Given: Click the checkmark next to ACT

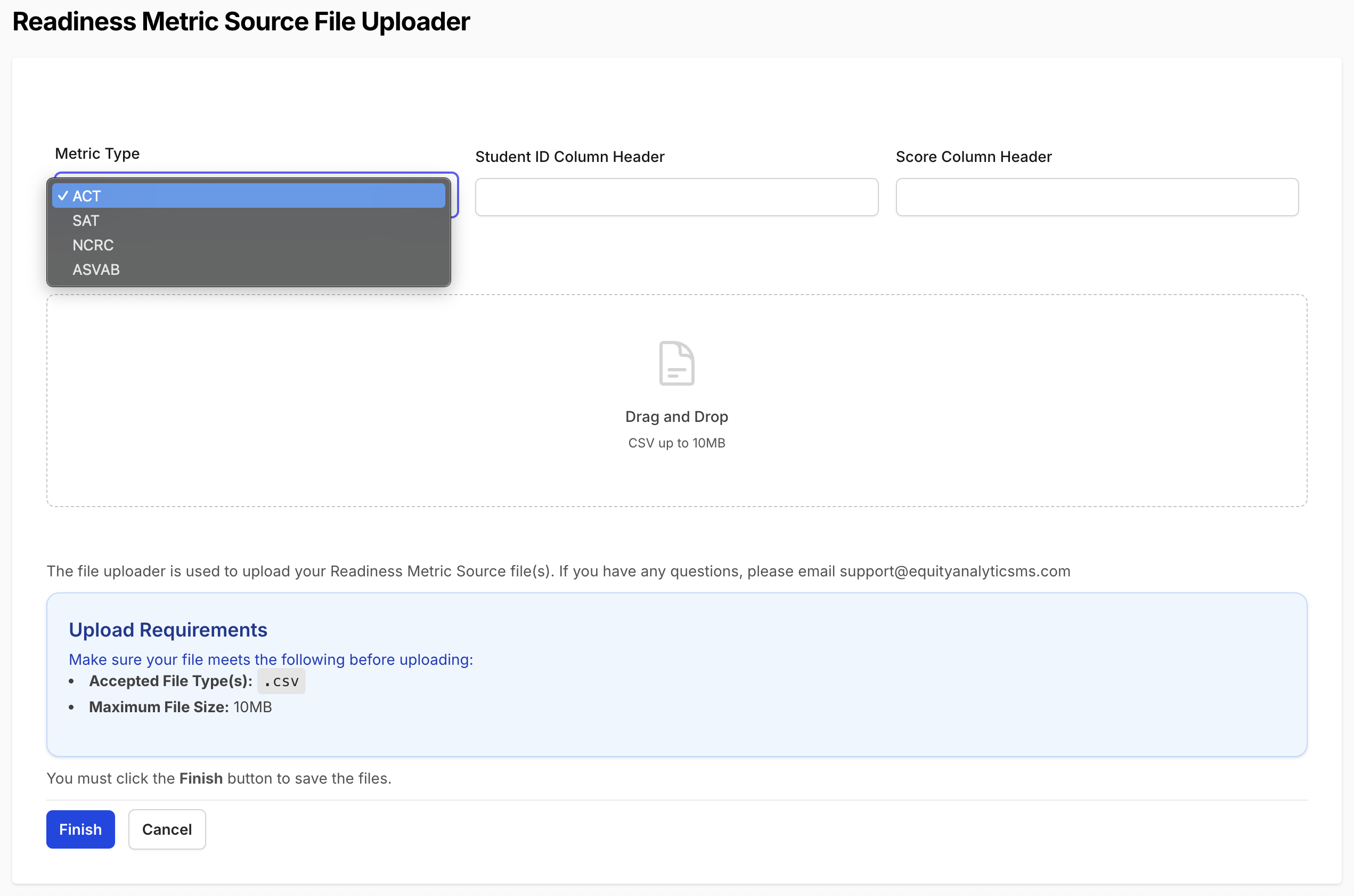Looking at the screenshot, I should pos(63,196).
